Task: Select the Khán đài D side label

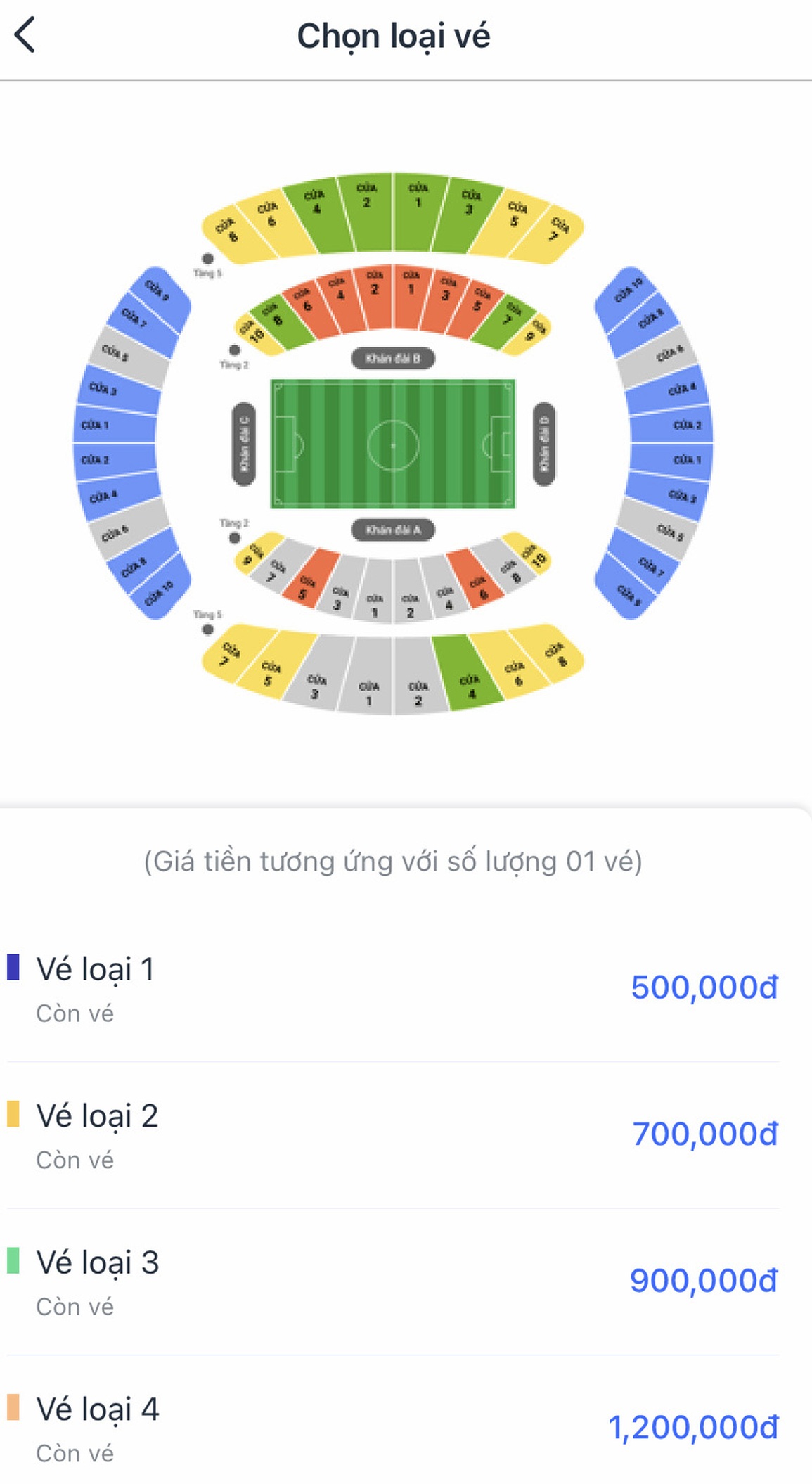Action: pos(543,444)
